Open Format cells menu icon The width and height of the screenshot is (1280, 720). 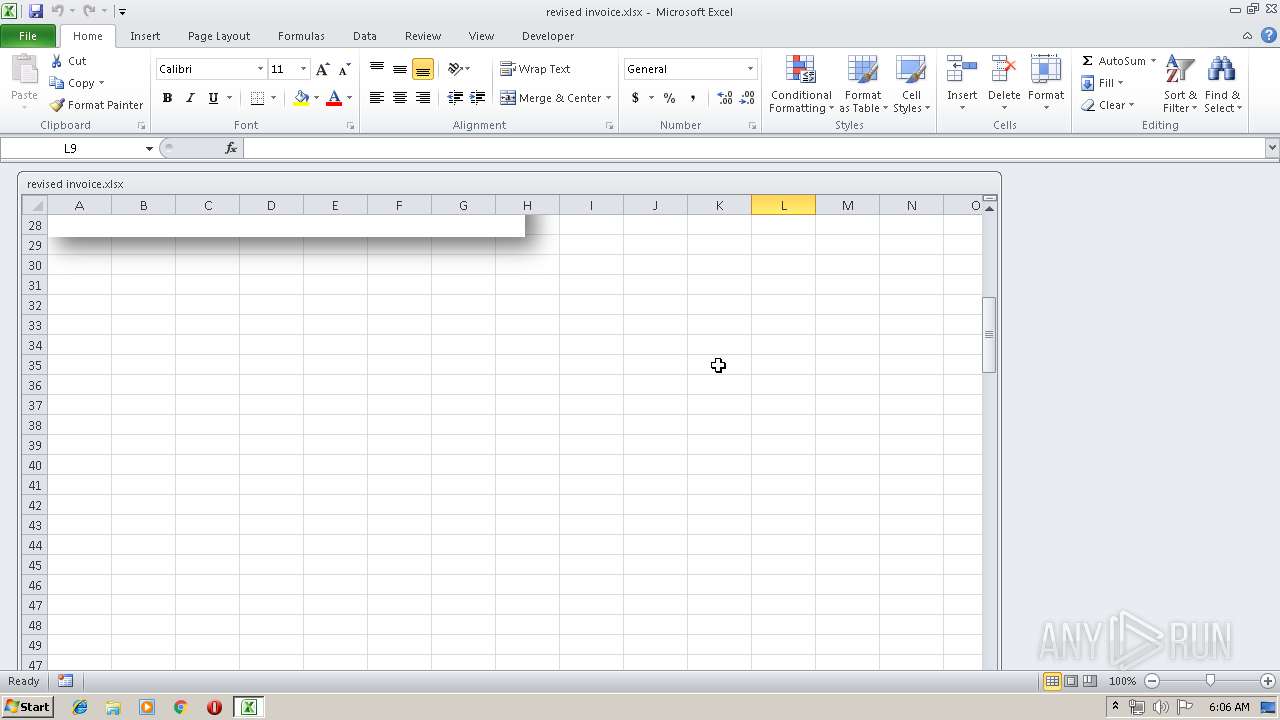(1046, 70)
